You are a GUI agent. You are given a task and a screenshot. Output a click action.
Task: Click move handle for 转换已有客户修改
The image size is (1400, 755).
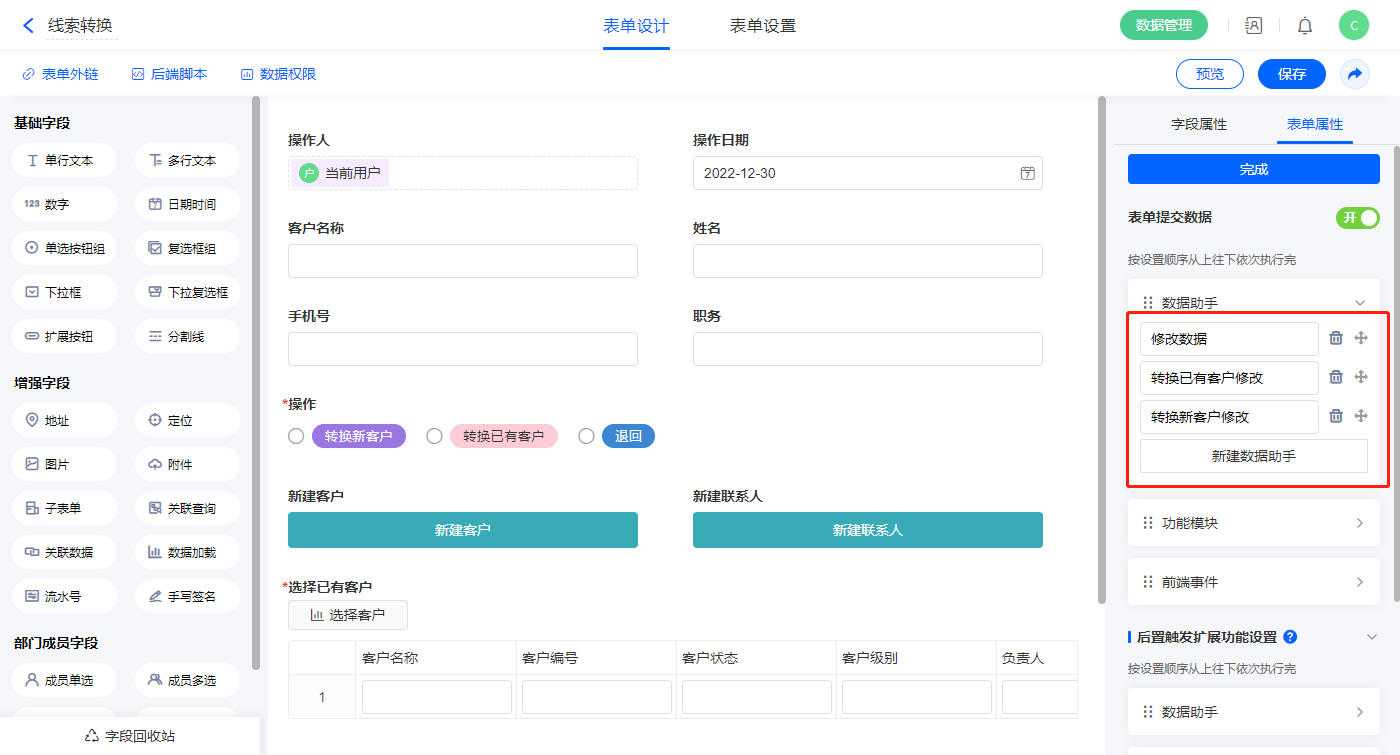[x=1361, y=377]
